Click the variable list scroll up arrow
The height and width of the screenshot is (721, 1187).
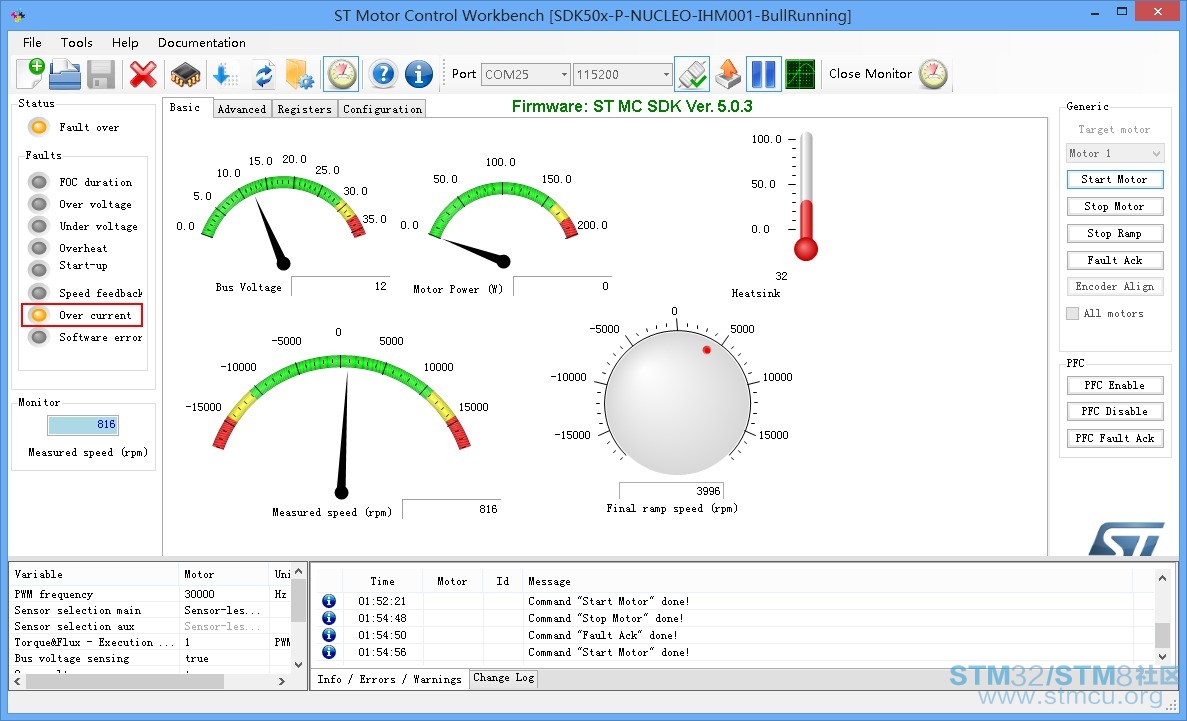(298, 572)
